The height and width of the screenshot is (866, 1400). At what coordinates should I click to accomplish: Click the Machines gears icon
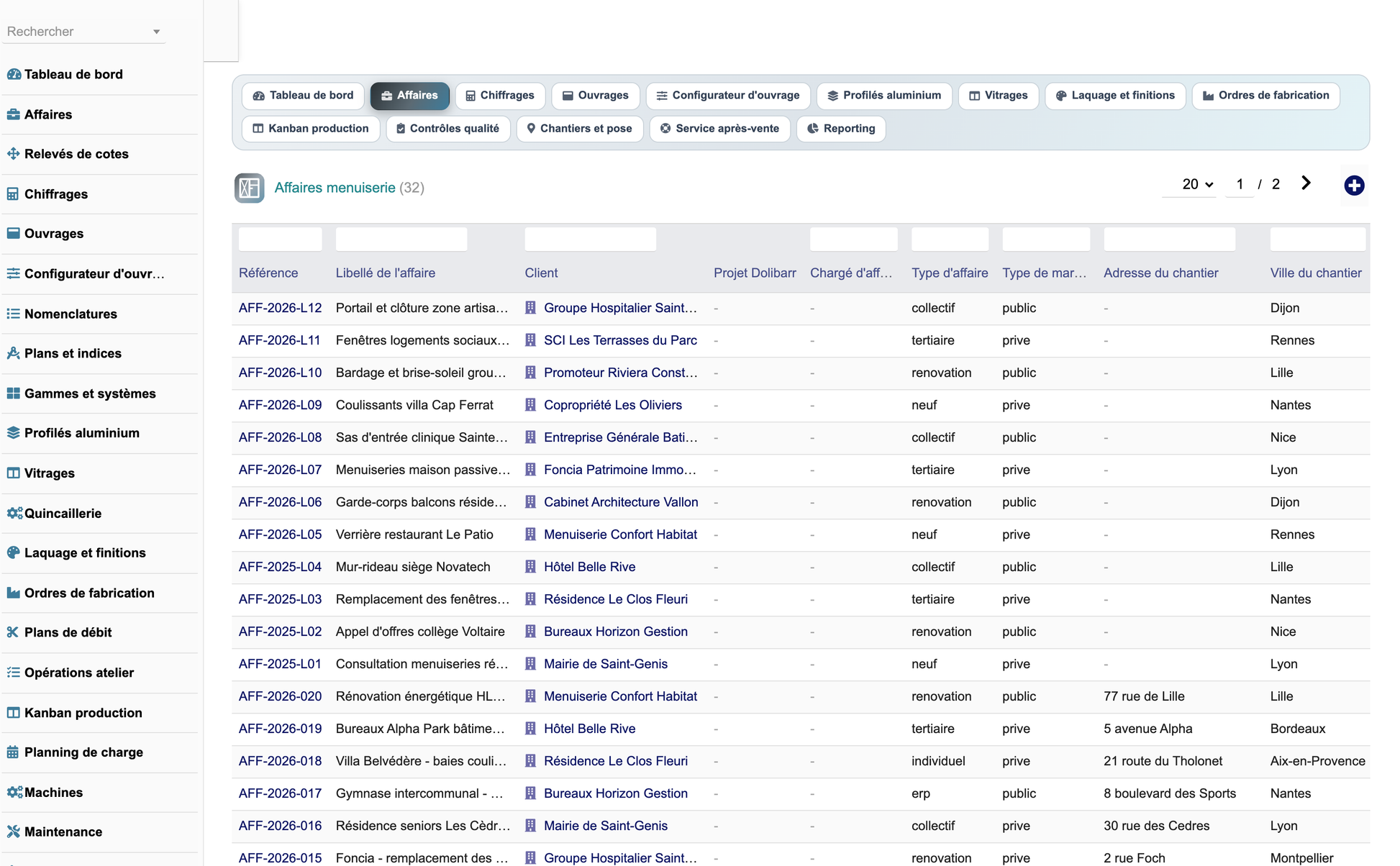tap(15, 792)
